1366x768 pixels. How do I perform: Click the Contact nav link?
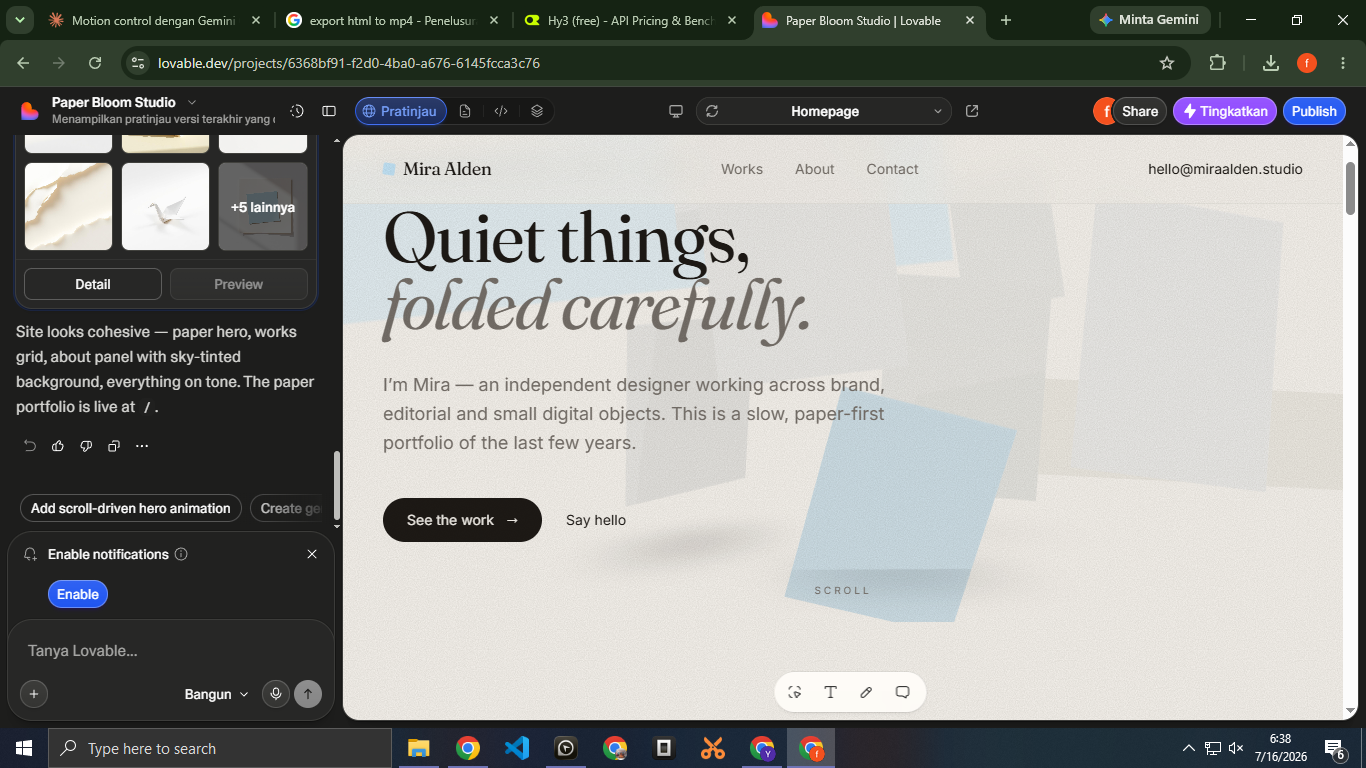892,169
